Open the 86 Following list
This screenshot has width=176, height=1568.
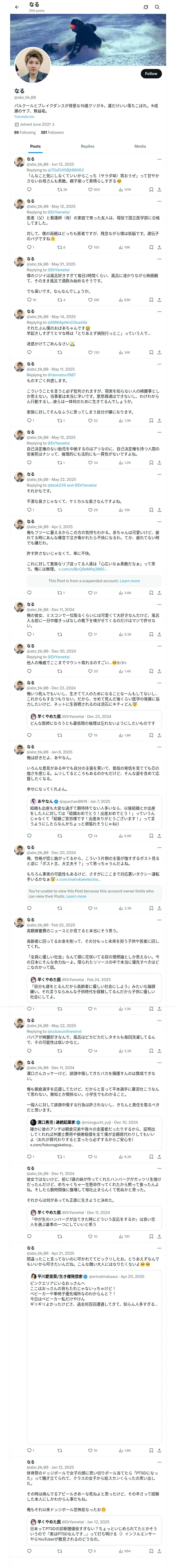coord(25,132)
